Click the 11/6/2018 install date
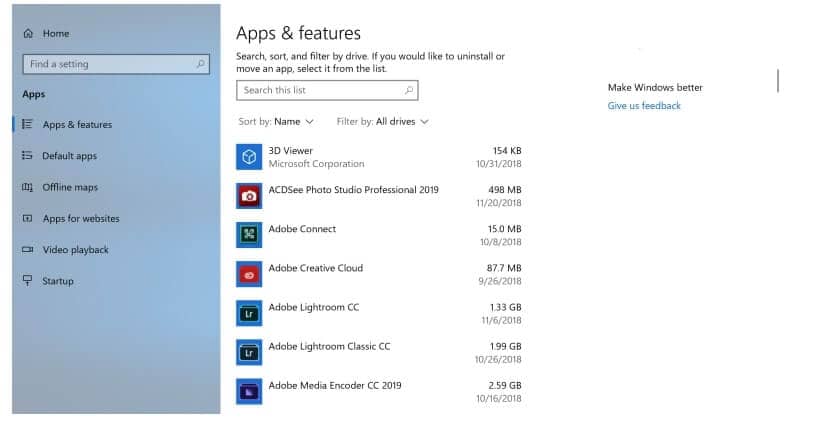Image resolution: width=819 pixels, height=433 pixels. [501, 320]
